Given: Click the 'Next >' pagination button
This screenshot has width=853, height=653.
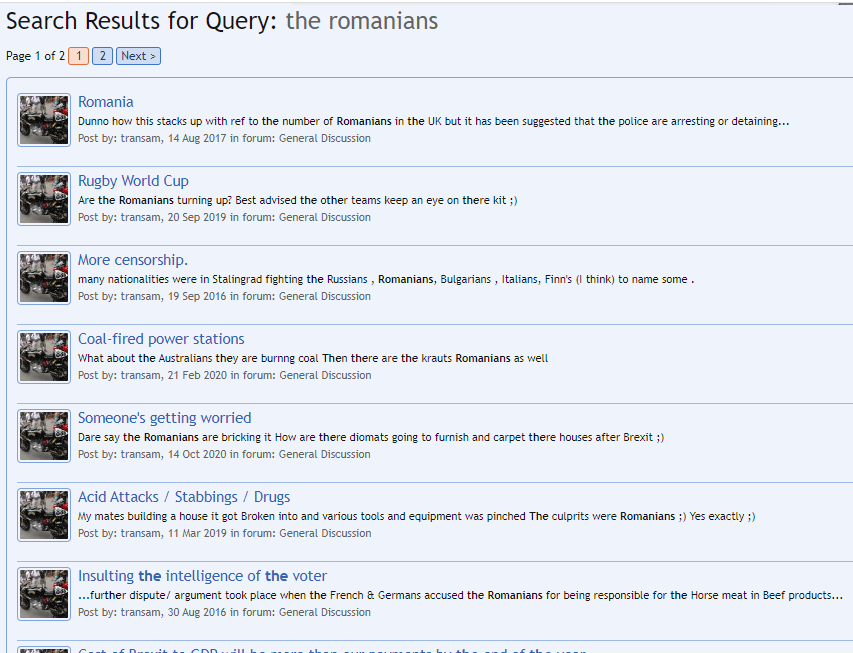Looking at the screenshot, I should click(138, 56).
